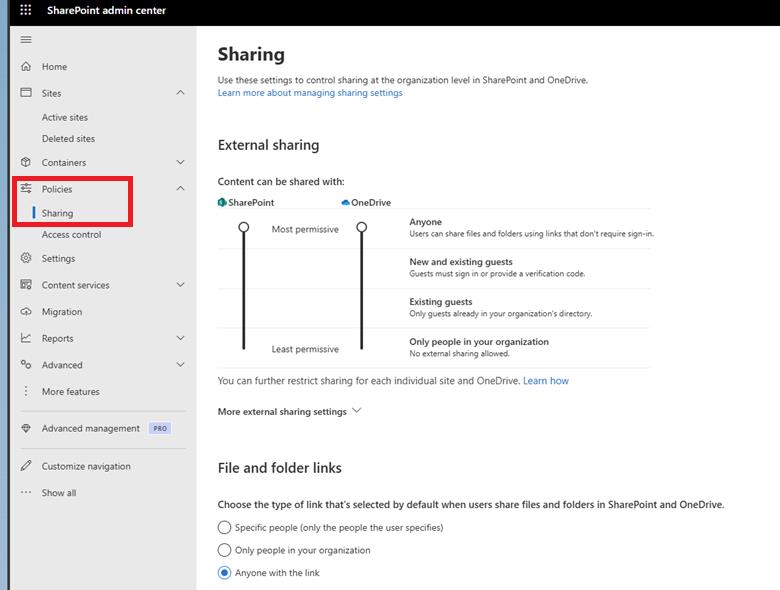Select Only people in your organization radio
780x590 pixels.
click(x=225, y=550)
